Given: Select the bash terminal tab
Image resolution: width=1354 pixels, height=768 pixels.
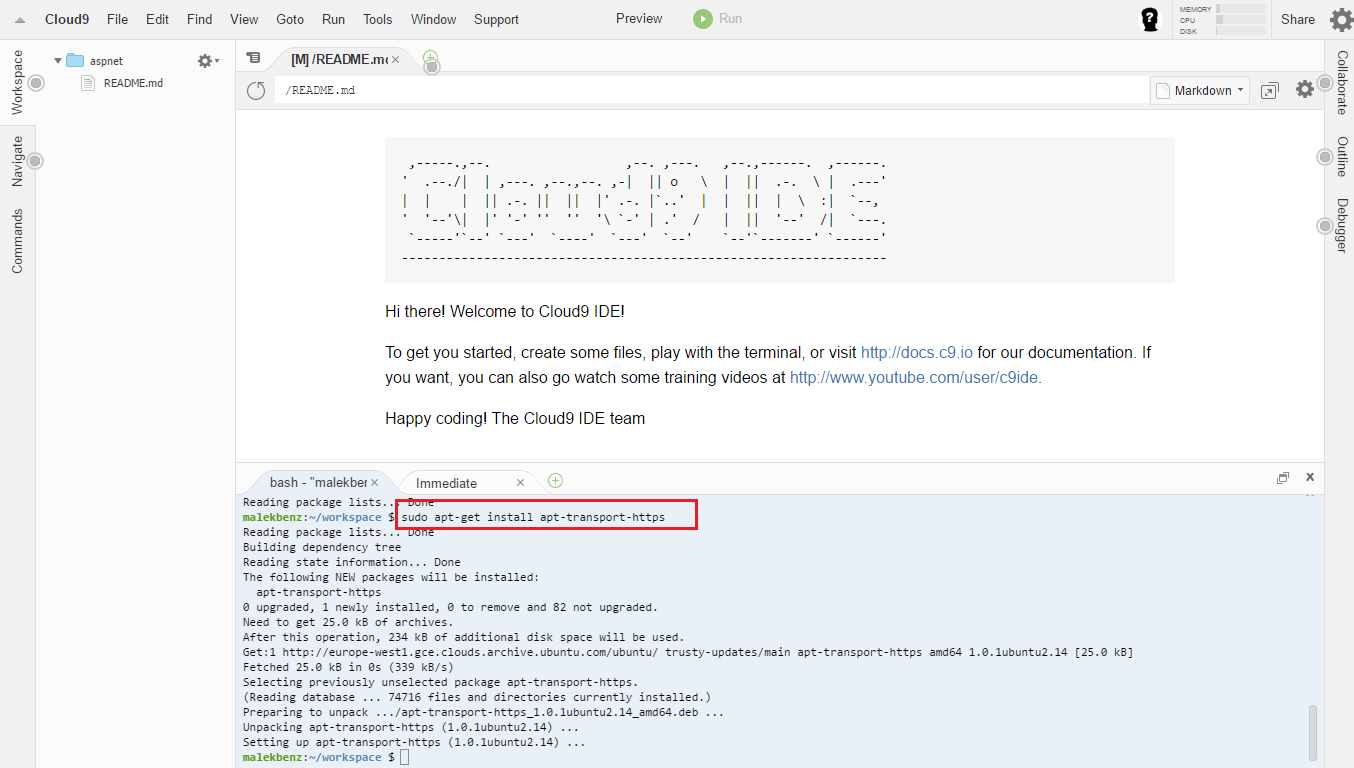Looking at the screenshot, I should tap(318, 482).
